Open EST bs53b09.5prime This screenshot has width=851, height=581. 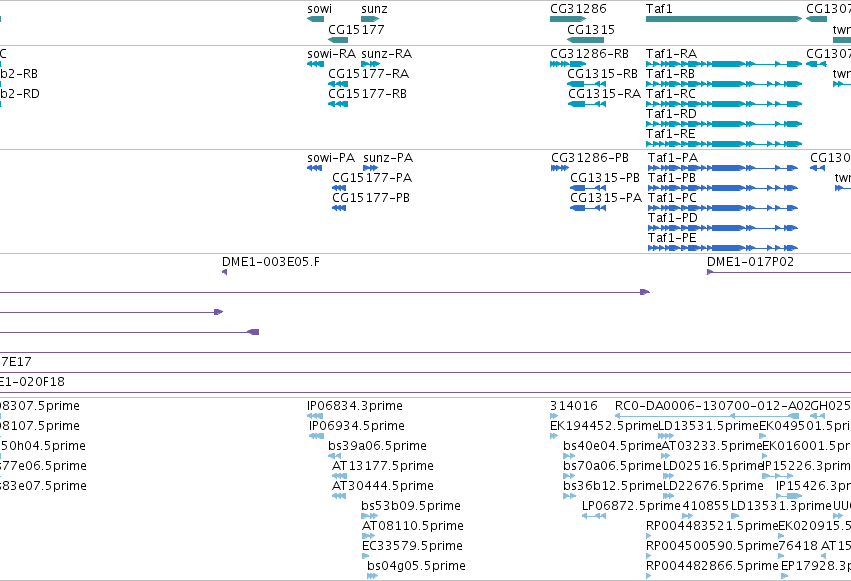(x=411, y=506)
